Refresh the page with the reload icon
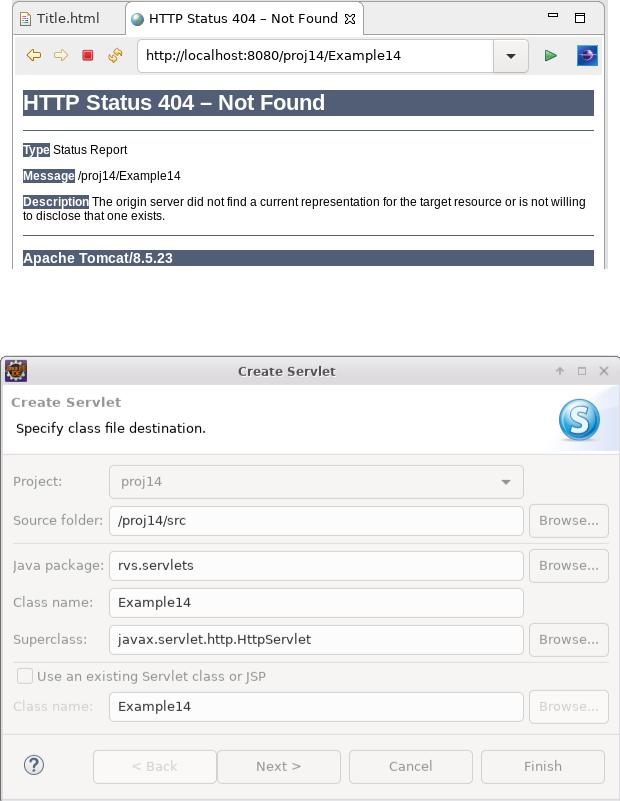Image resolution: width=620 pixels, height=801 pixels. (x=115, y=55)
